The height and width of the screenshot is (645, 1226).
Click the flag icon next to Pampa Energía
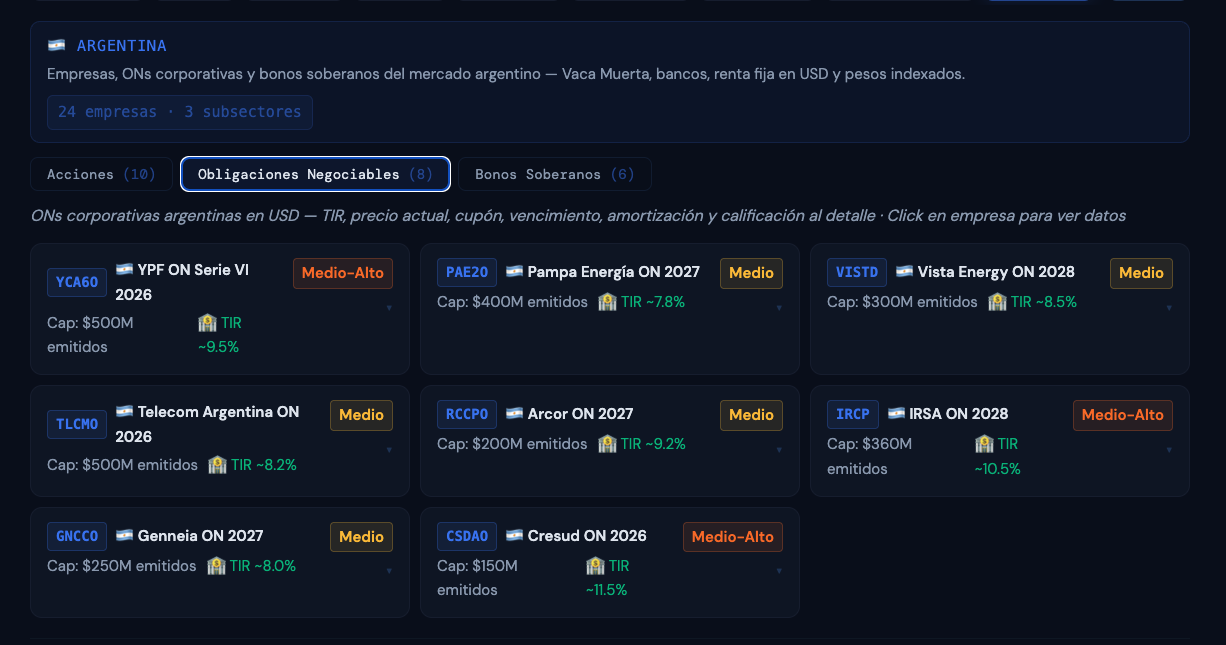pyautogui.click(x=515, y=272)
